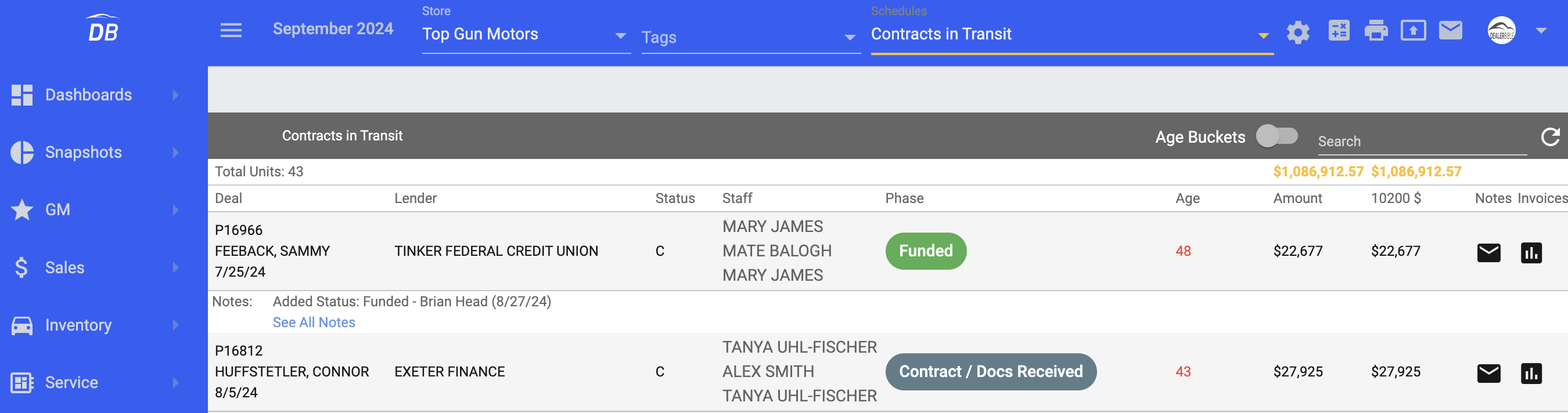Viewport: 1568px width, 413px height.
Task: Print the schedule using printer icon
Action: 1376,30
